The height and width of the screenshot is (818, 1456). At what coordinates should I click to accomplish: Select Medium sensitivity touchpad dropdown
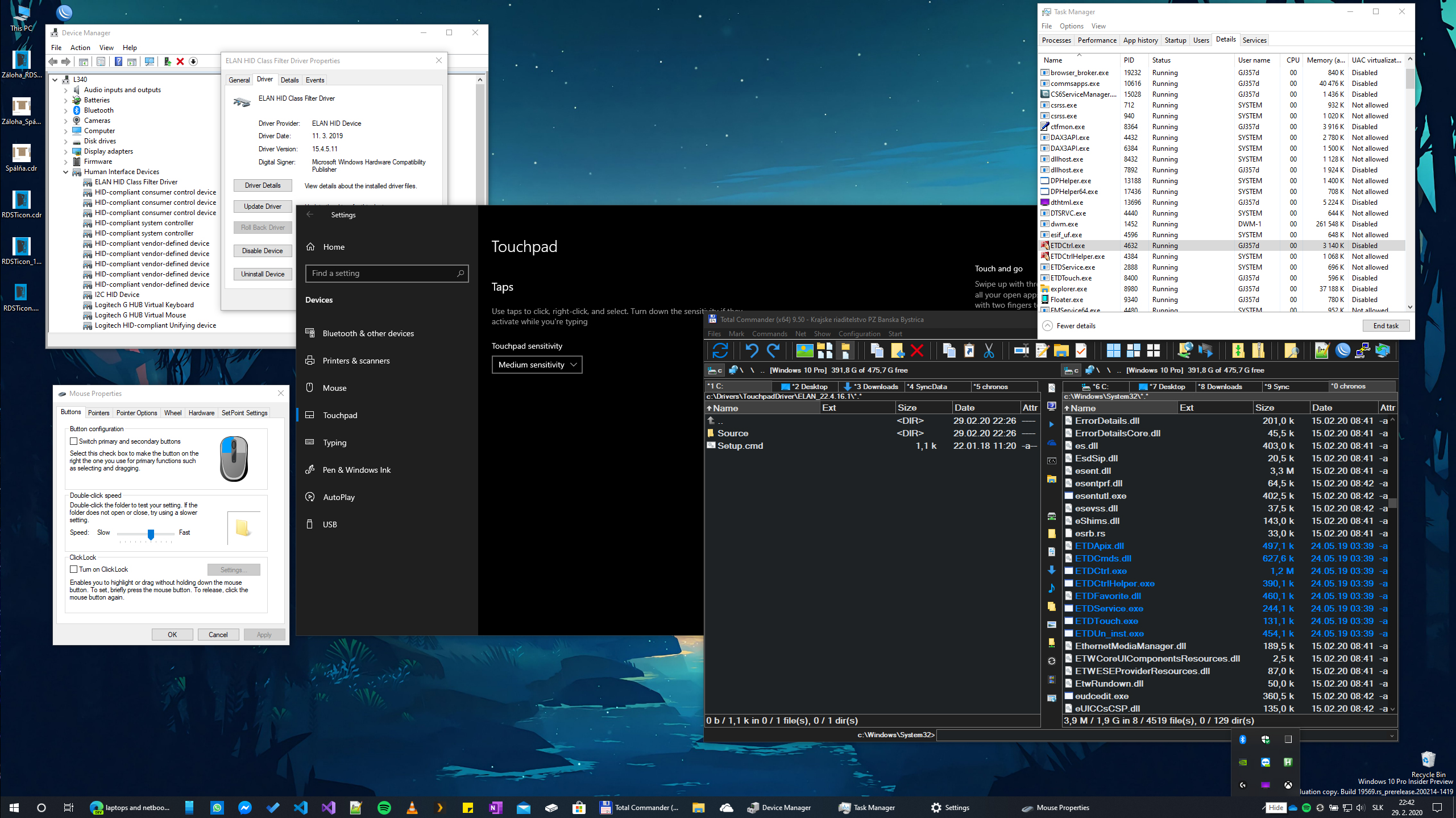535,363
